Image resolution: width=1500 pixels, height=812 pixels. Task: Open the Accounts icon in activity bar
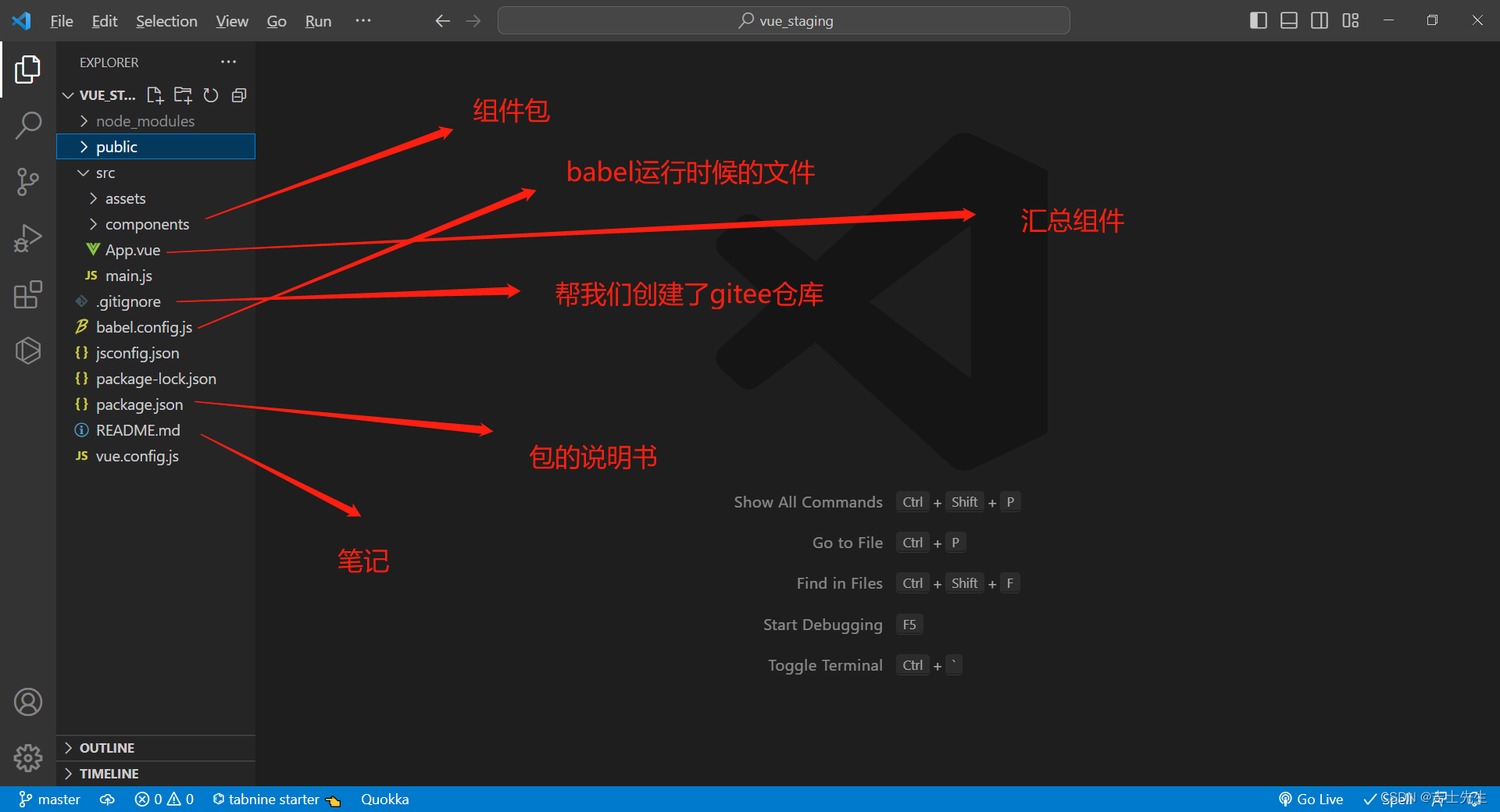point(28,702)
